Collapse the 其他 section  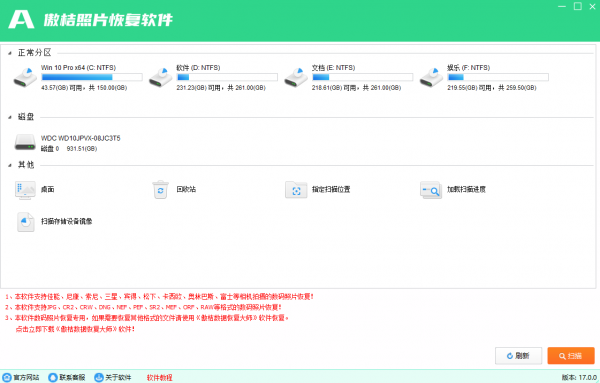(x=10, y=165)
